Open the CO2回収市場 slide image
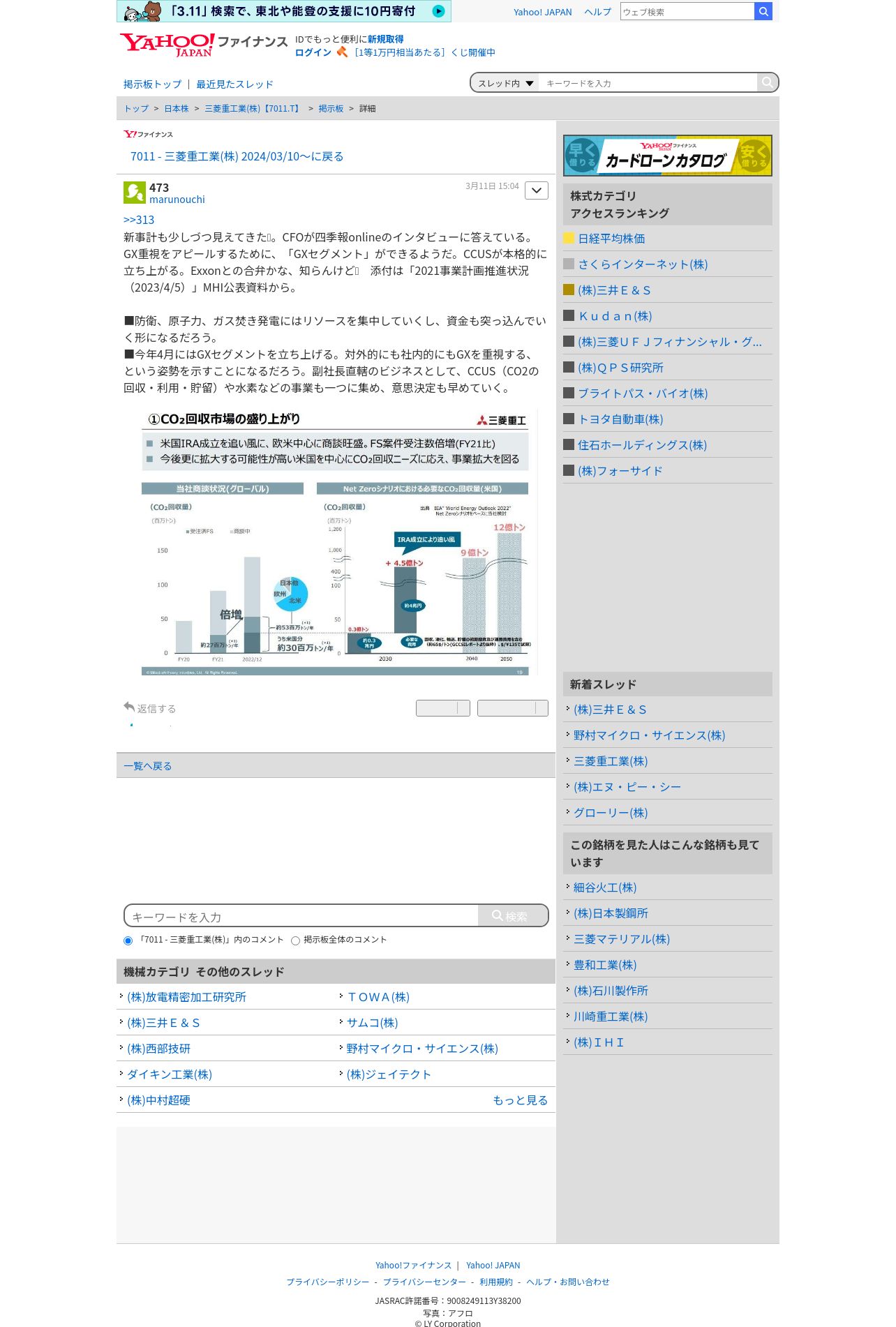This screenshot has height=1327, width=896. (x=335, y=542)
